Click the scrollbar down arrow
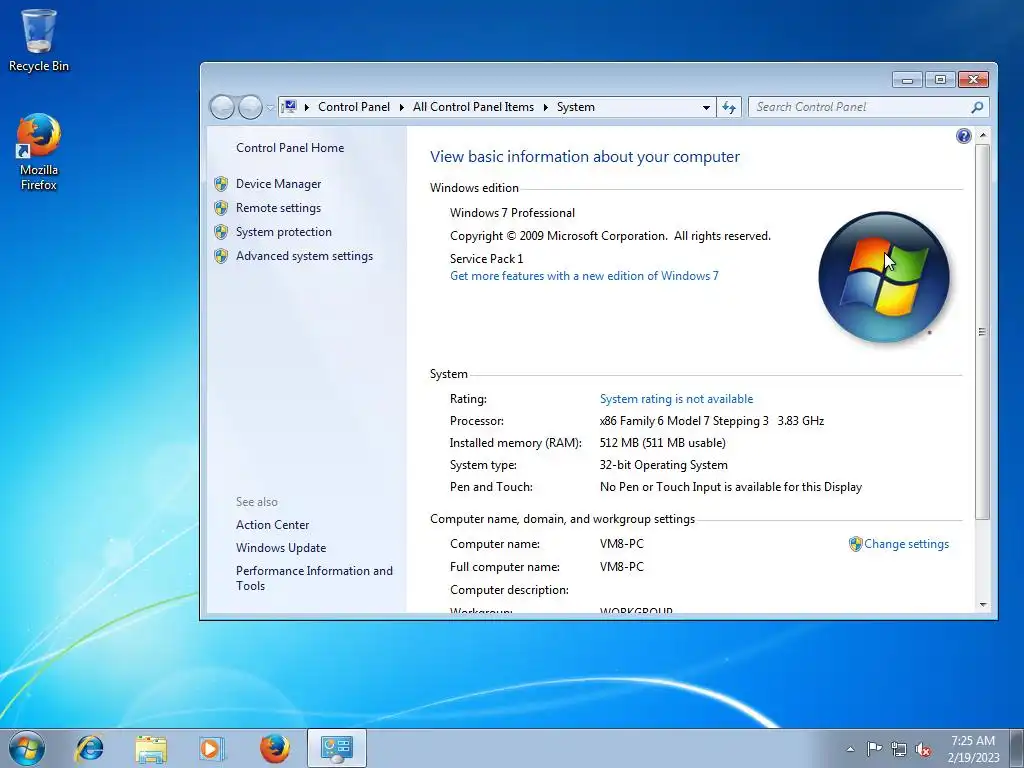Viewport: 1024px width, 768px height. coord(982,605)
